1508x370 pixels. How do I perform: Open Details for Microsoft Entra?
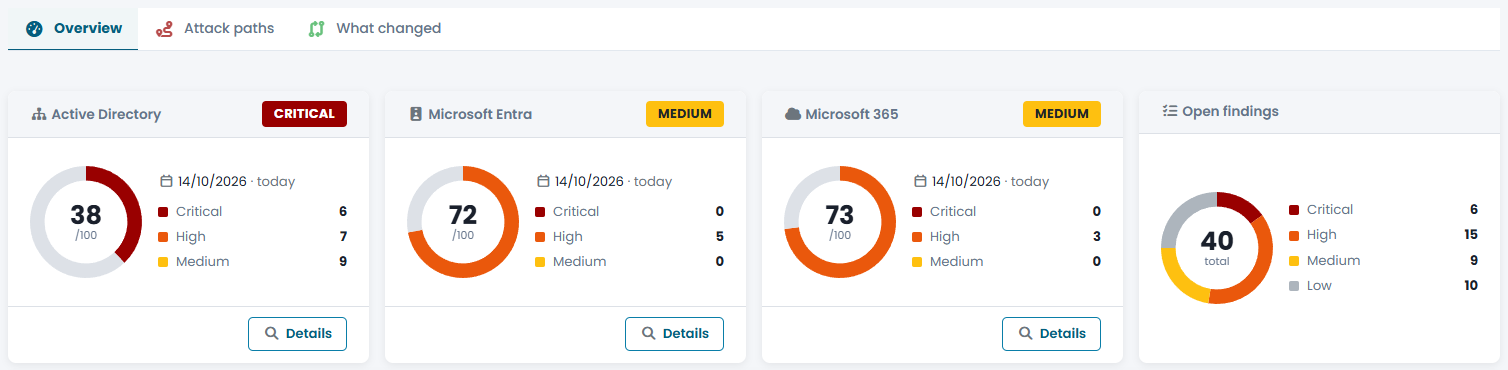(x=674, y=334)
